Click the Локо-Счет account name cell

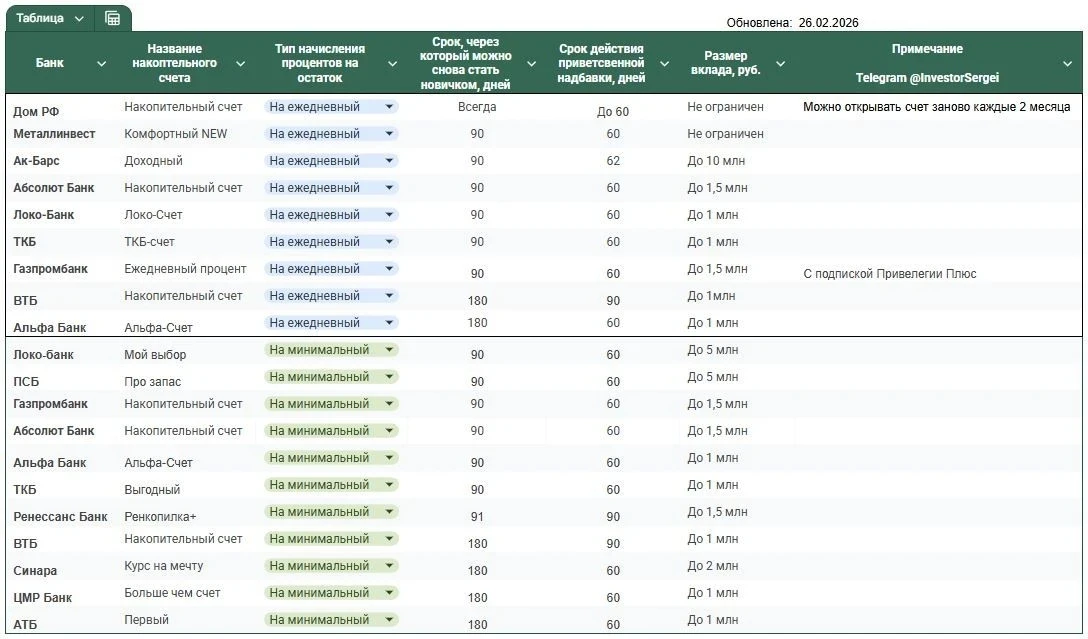coord(153,215)
